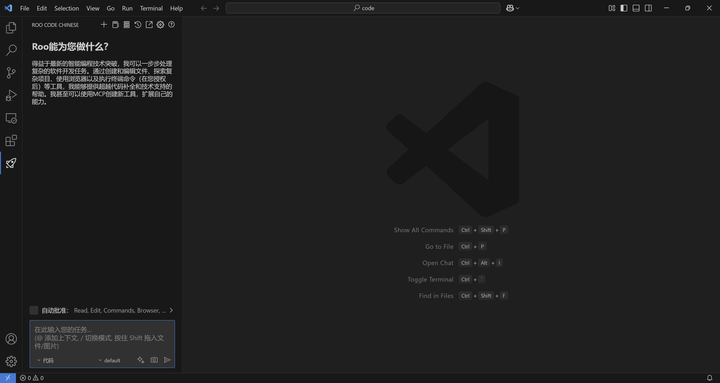Open Roo Code in editor pop-out icon
The height and width of the screenshot is (383, 720).
(x=149, y=25)
